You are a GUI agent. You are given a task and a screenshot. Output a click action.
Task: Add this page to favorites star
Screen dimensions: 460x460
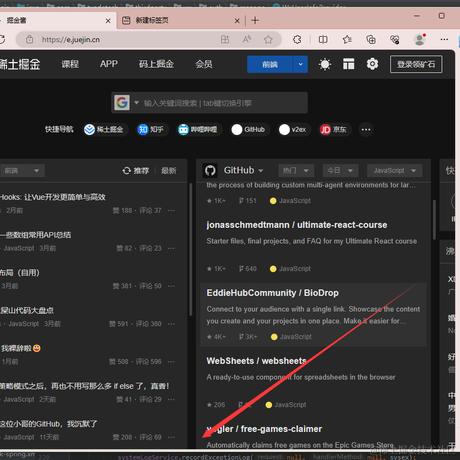click(268, 40)
